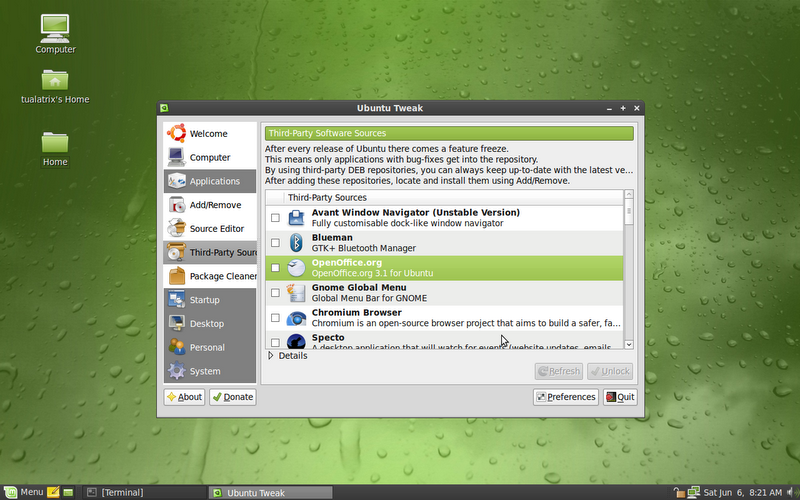Viewport: 800px width, 500px height.
Task: Quit Ubuntu Tweak
Action: 620,397
